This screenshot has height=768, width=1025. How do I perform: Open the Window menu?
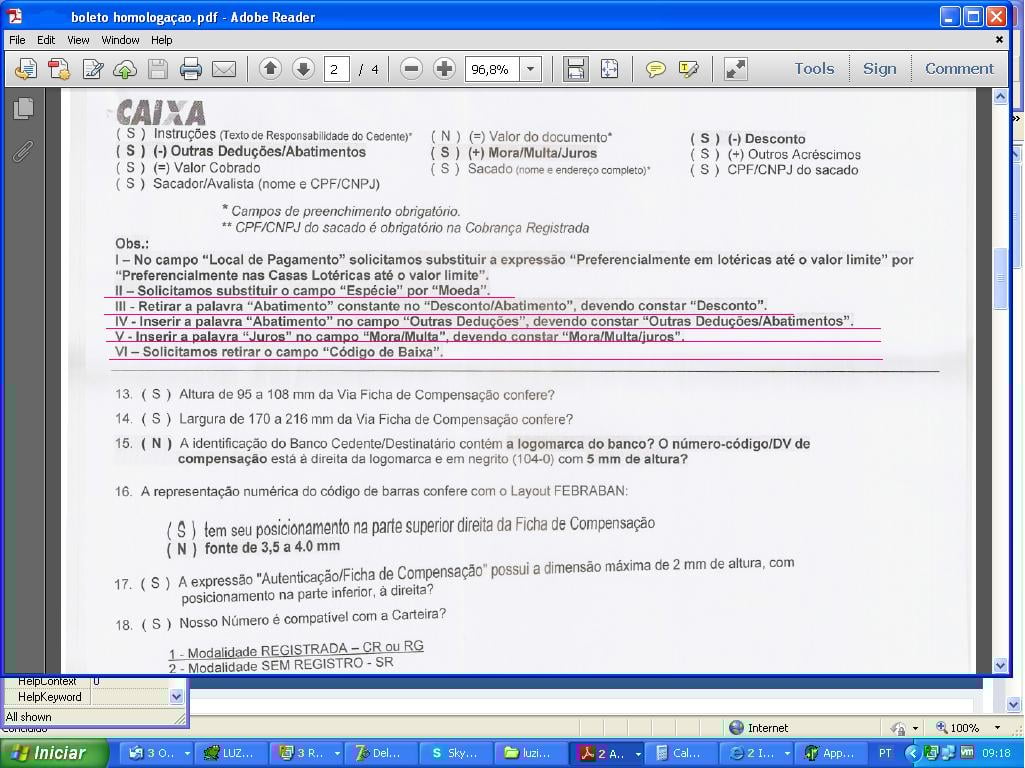(x=120, y=40)
